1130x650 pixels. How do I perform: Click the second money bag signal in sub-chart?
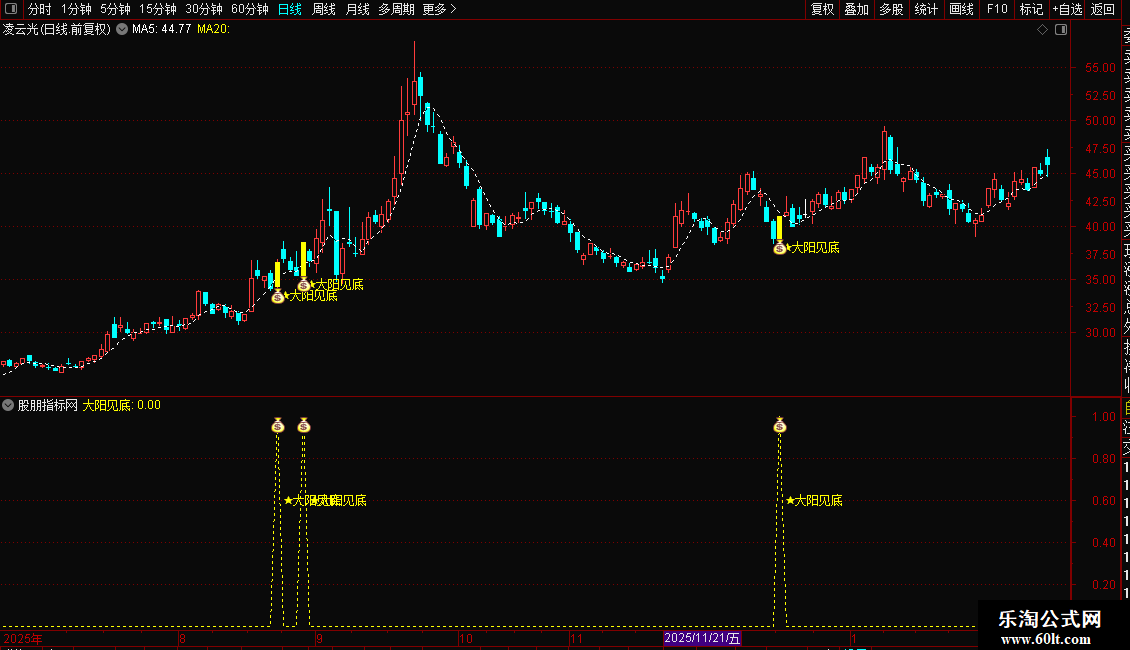click(303, 425)
